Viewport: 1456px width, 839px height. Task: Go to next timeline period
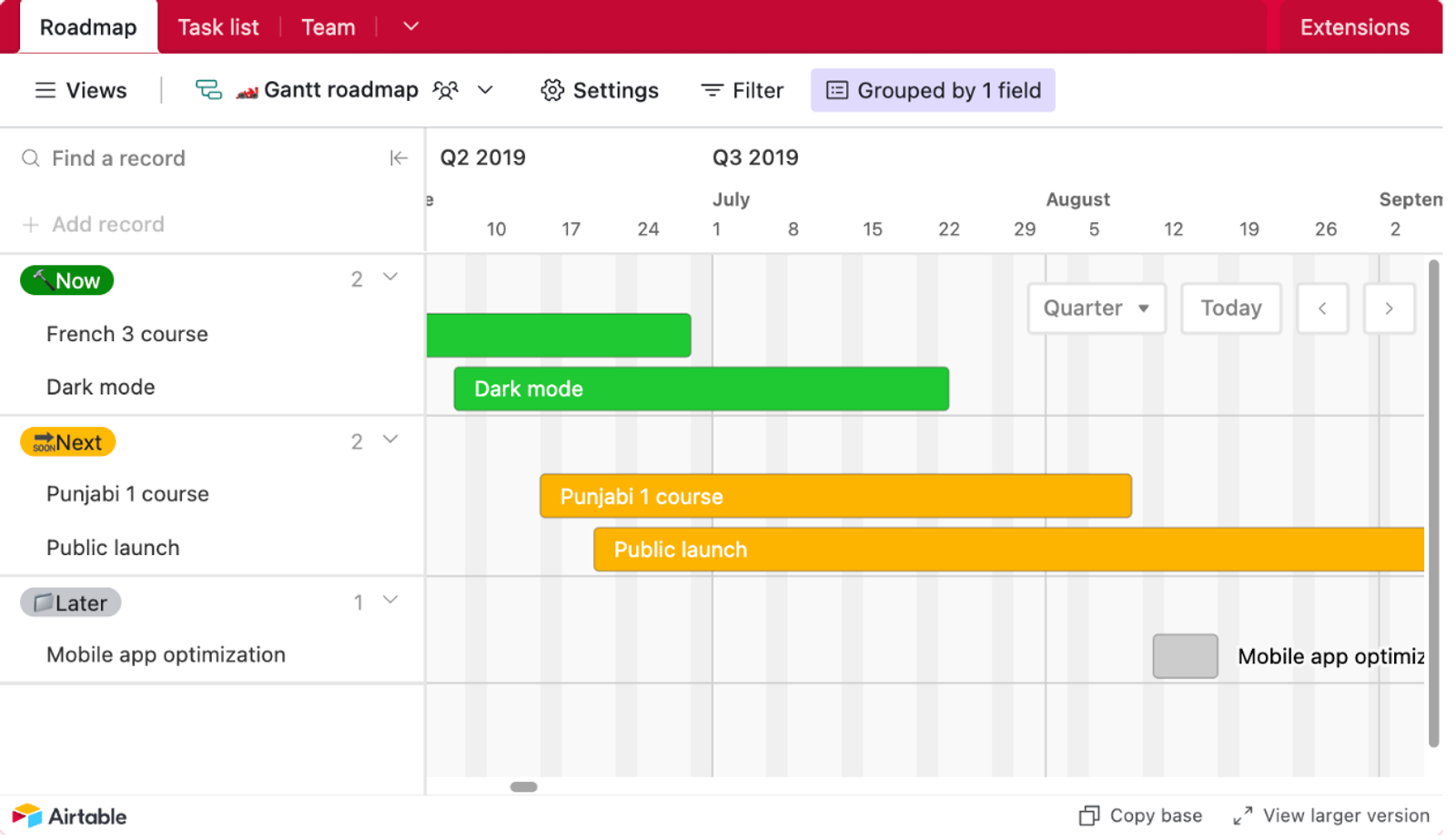coord(1389,308)
